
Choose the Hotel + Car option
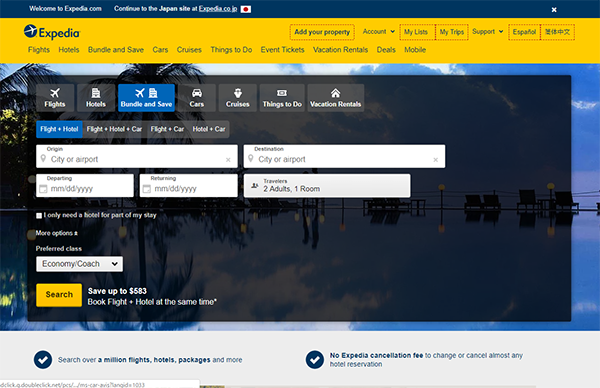point(209,129)
